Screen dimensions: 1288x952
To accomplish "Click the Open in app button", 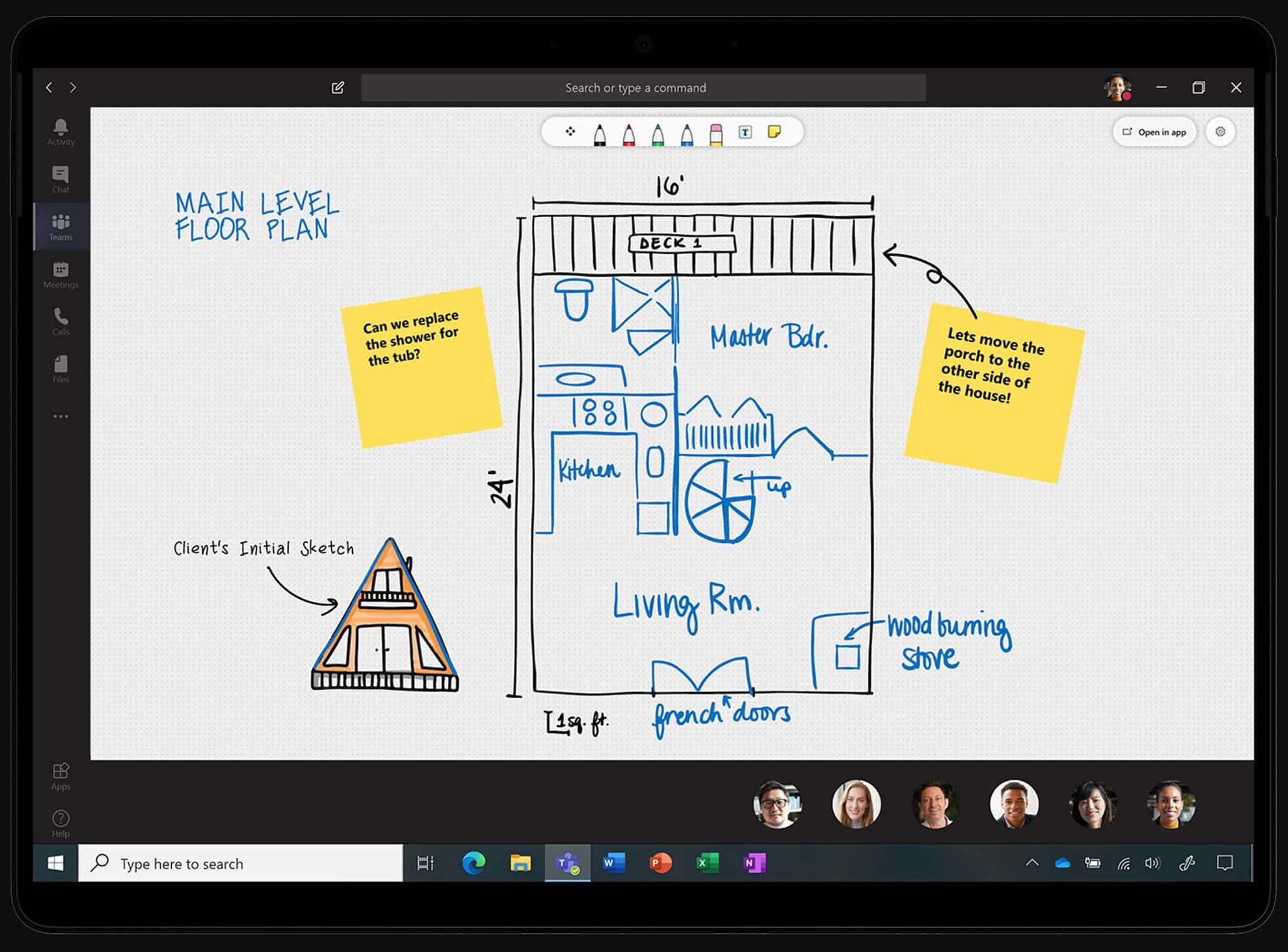I will (x=1154, y=132).
